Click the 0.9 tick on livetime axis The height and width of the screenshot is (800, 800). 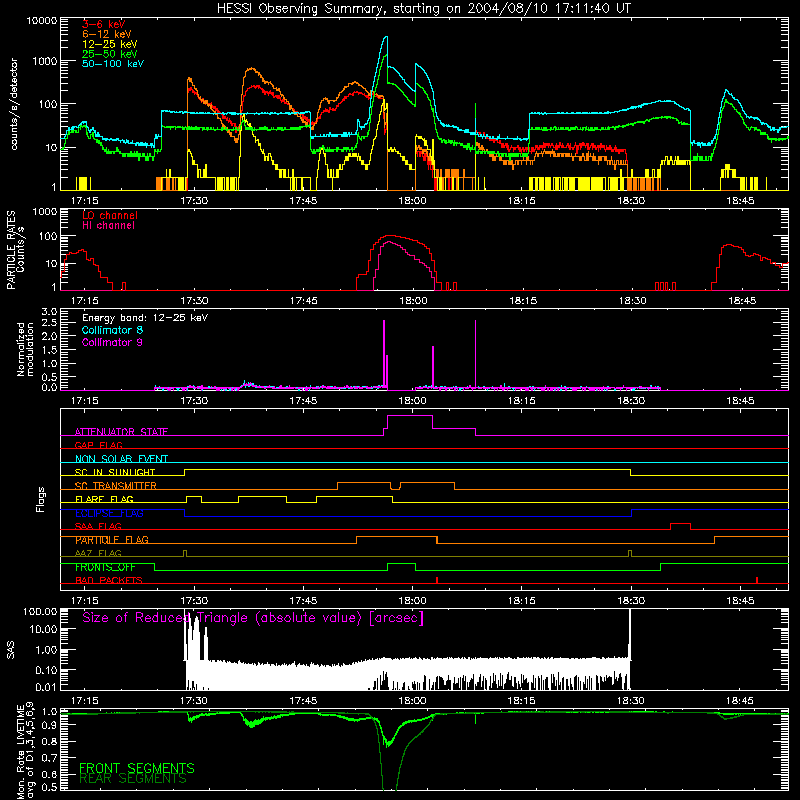pyautogui.click(x=49, y=726)
